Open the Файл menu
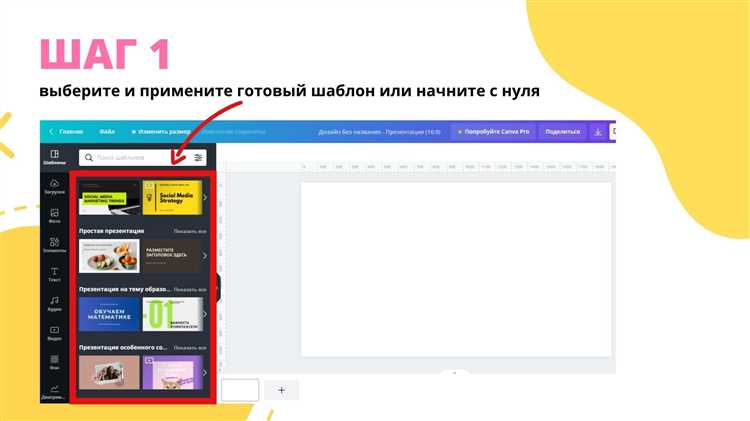Viewport: 750px width, 421px height. pos(107,132)
